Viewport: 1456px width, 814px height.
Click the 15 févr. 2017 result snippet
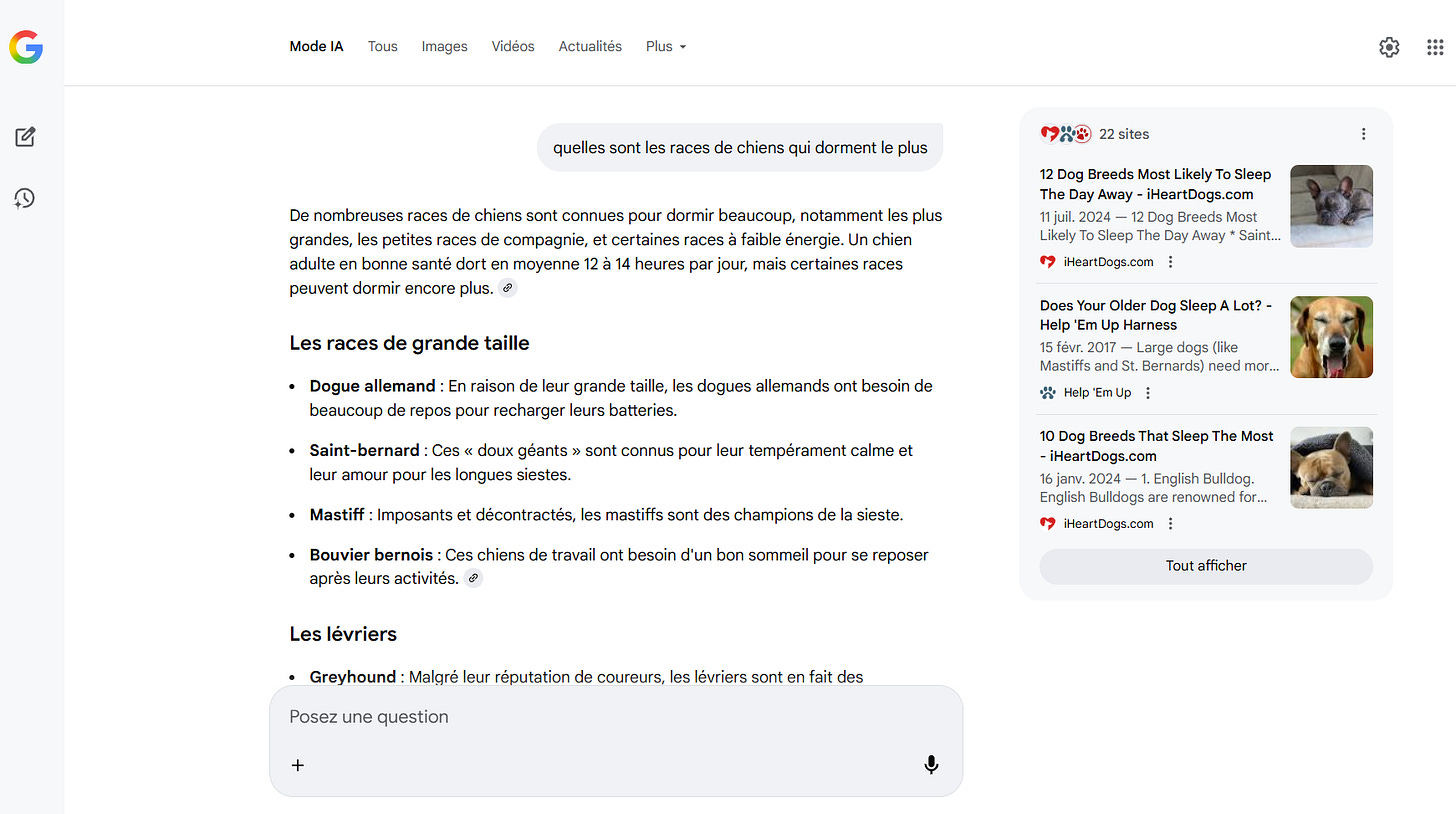pyautogui.click(x=1160, y=357)
